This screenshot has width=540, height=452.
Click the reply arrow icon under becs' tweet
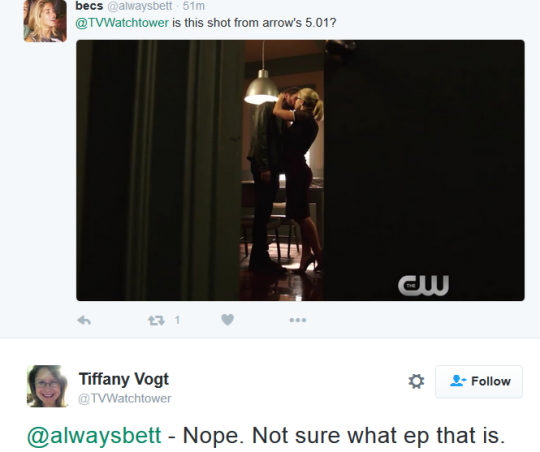(x=84, y=320)
